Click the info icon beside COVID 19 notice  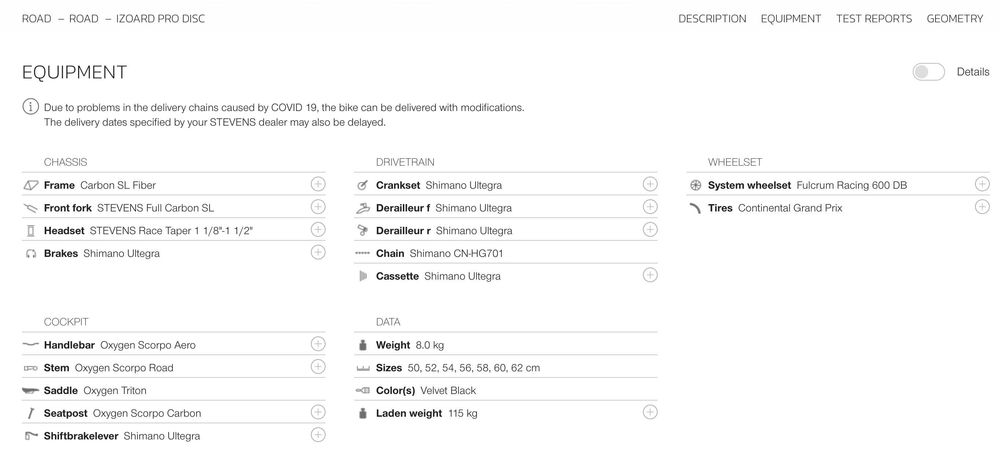coord(31,107)
